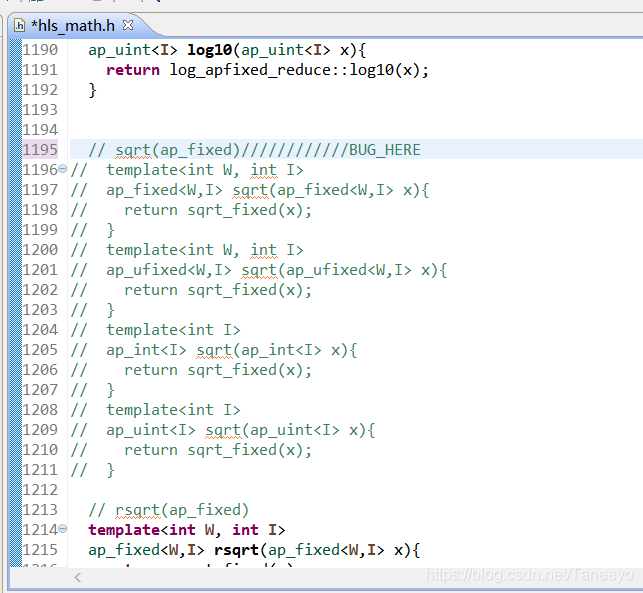643x593 pixels.
Task: Click 'ap_int<I> sqrt(ap_int<I> x){' line 1205
Action: pyautogui.click(x=232, y=350)
